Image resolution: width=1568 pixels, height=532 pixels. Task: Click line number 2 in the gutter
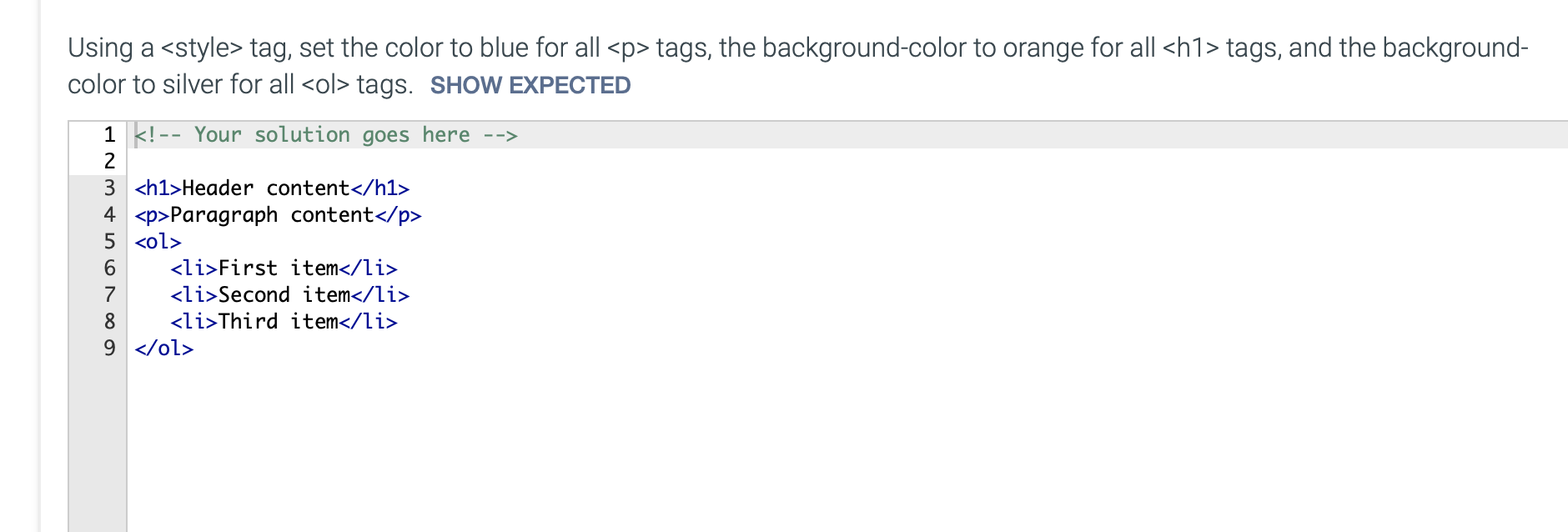click(108, 161)
